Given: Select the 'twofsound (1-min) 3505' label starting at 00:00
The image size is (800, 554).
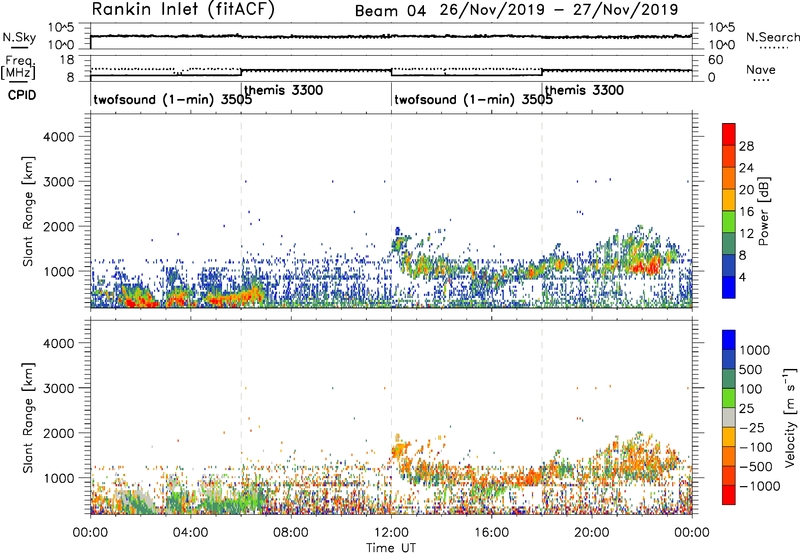Looking at the screenshot, I should pos(172,99).
